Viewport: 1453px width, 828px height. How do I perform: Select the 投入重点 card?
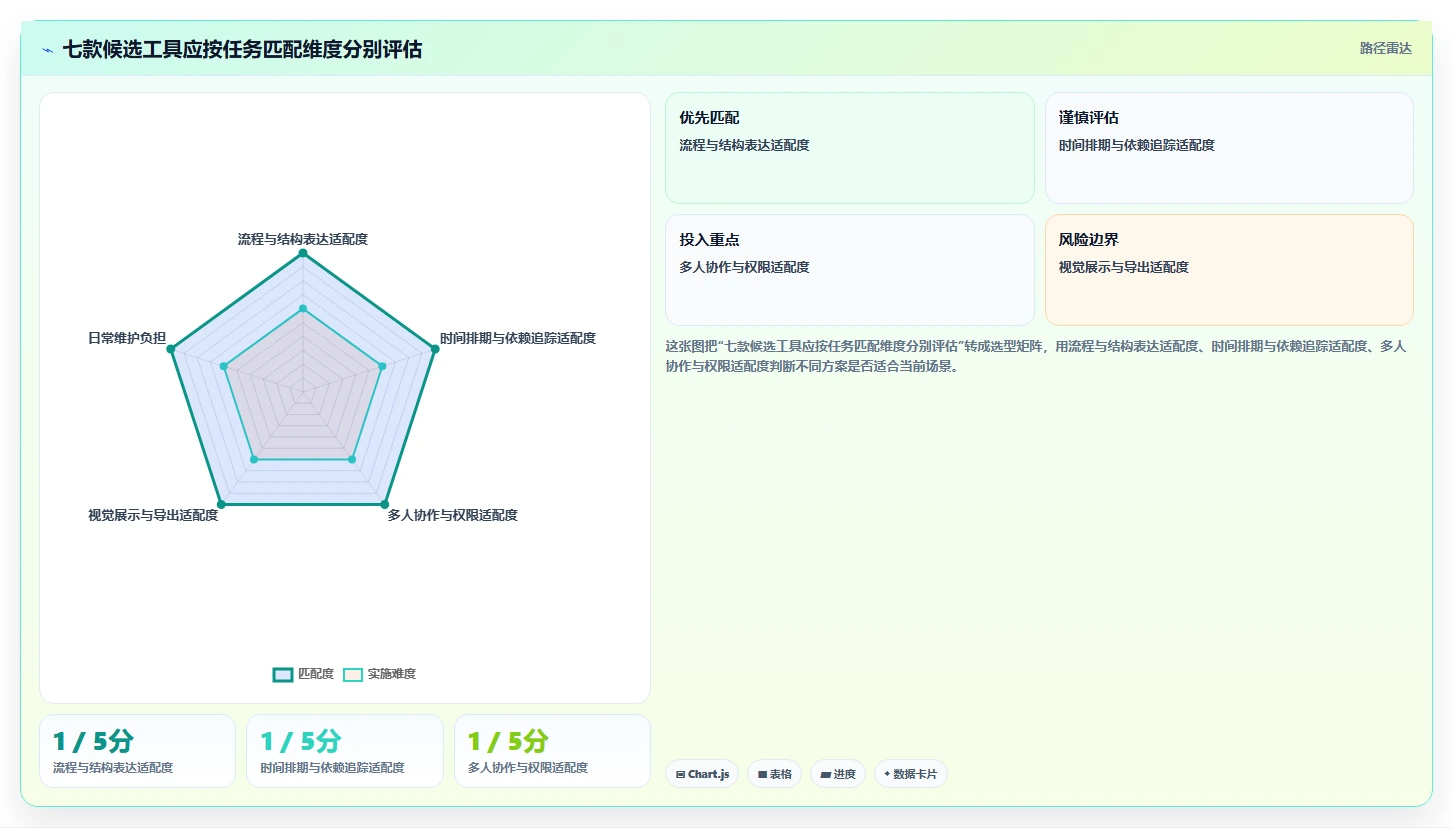click(x=850, y=270)
